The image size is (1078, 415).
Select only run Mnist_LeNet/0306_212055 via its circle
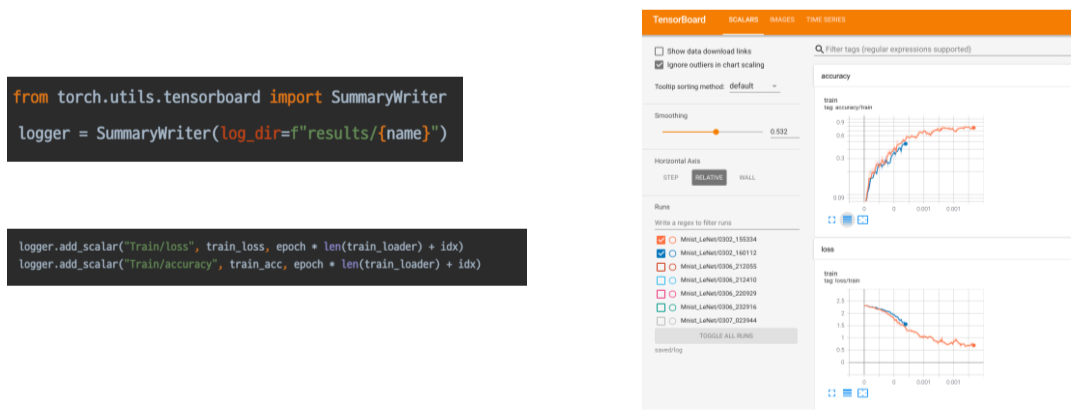pyautogui.click(x=670, y=267)
